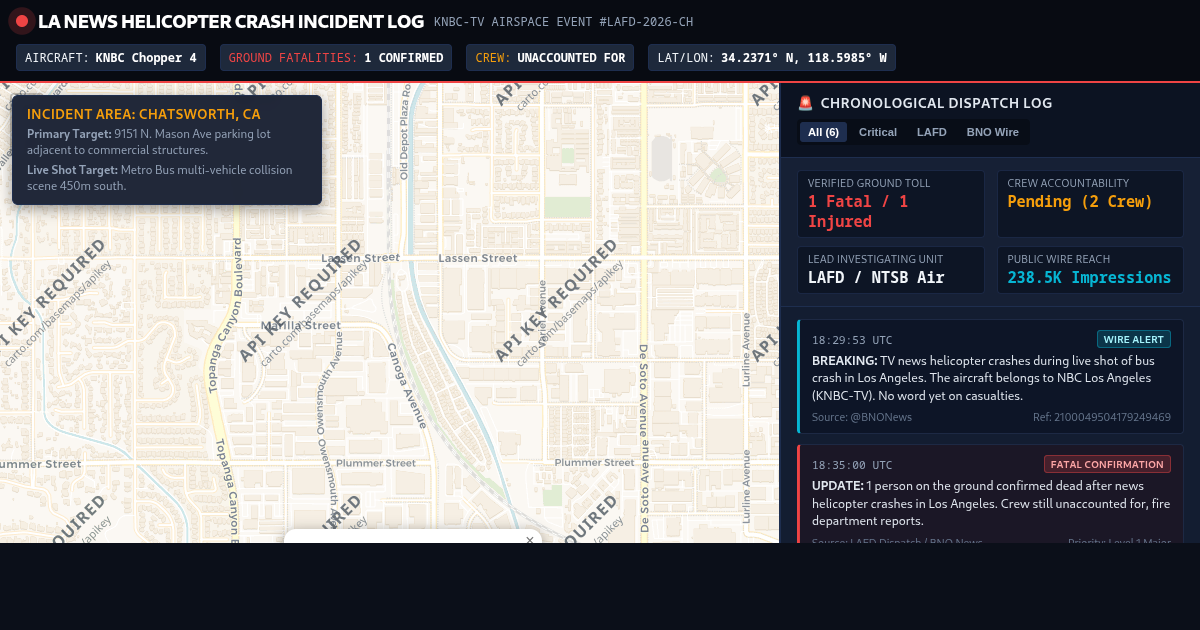Filter the log by BNO Wire

pyautogui.click(x=993, y=132)
